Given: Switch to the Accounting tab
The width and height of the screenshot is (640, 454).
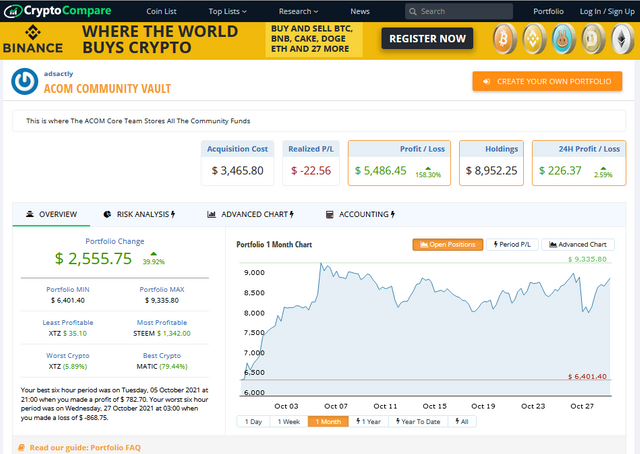Looking at the screenshot, I should point(360,214).
